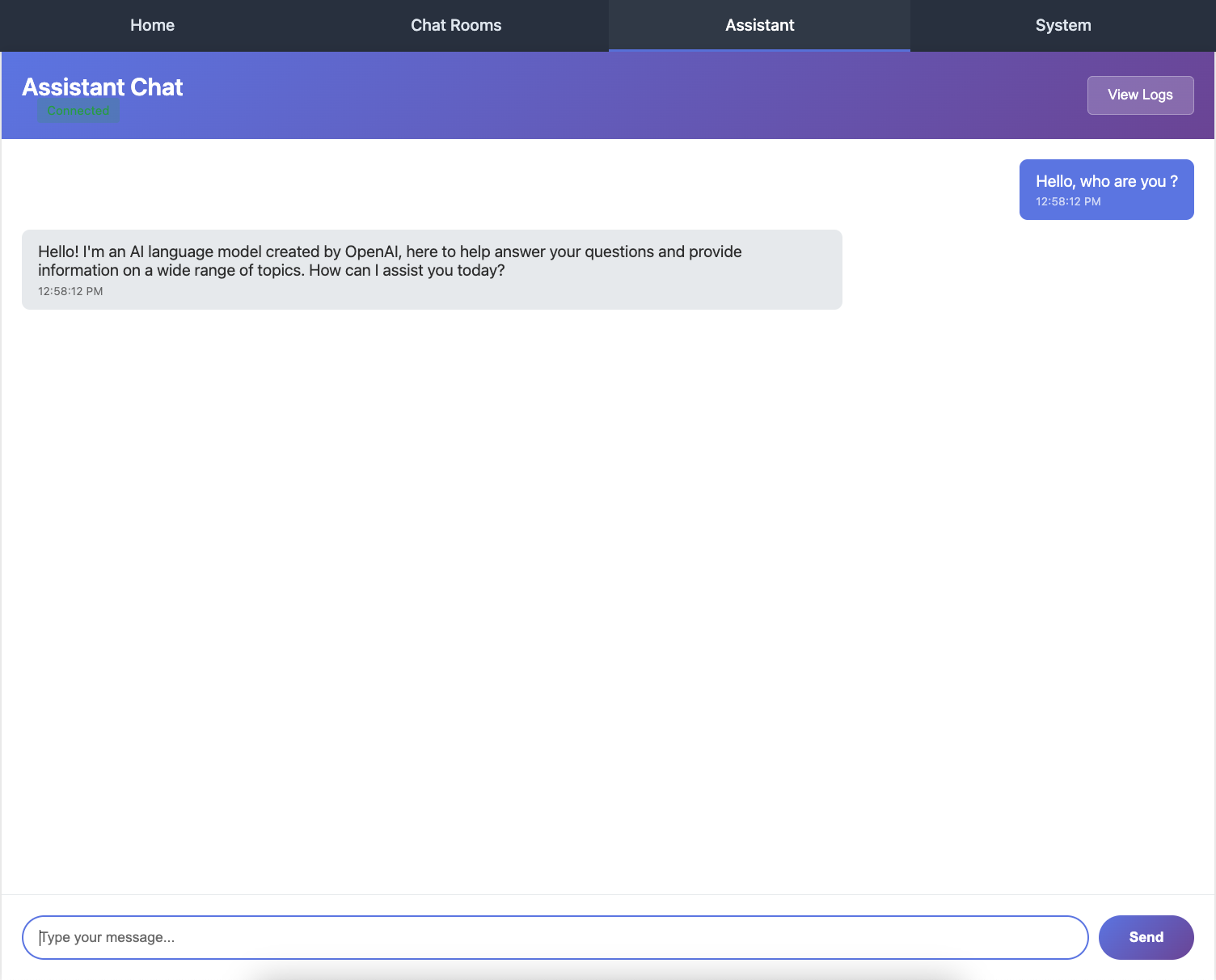Open the Home tab
Viewport: 1216px width, 980px height.
pyautogui.click(x=152, y=25)
